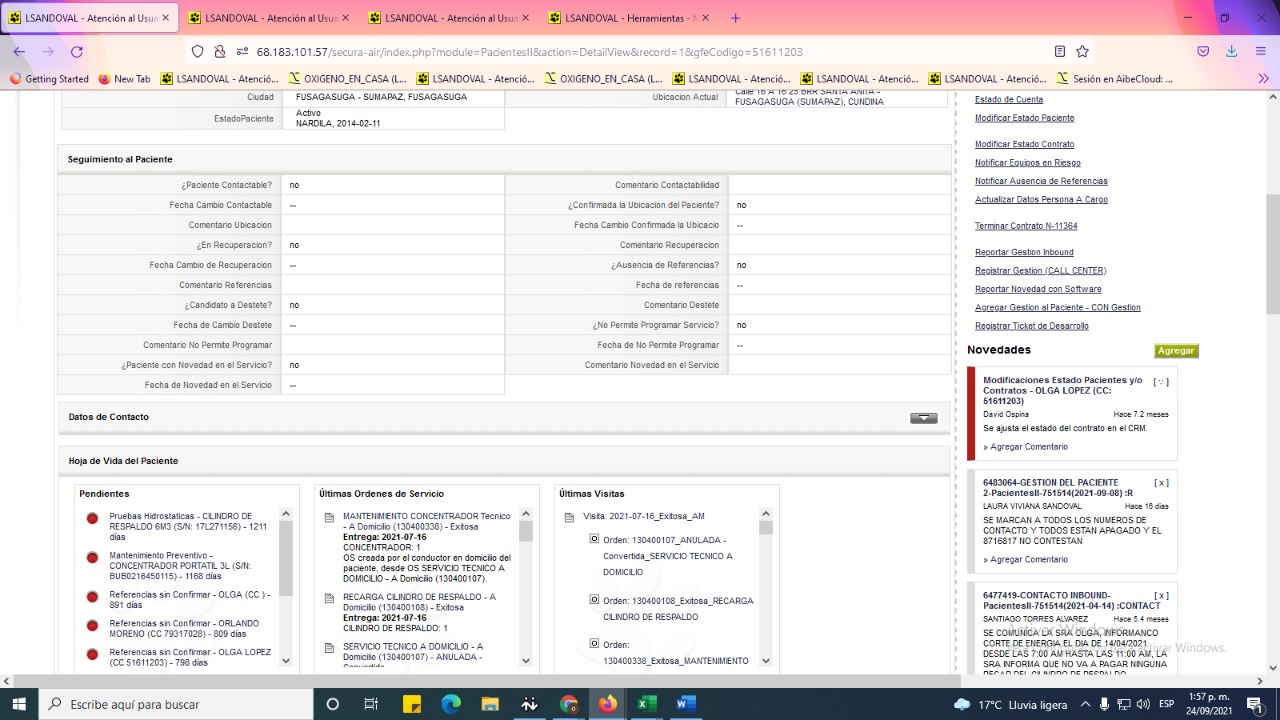Click Reportar Novedad con Software link
This screenshot has height=720, width=1280.
tap(1038, 289)
